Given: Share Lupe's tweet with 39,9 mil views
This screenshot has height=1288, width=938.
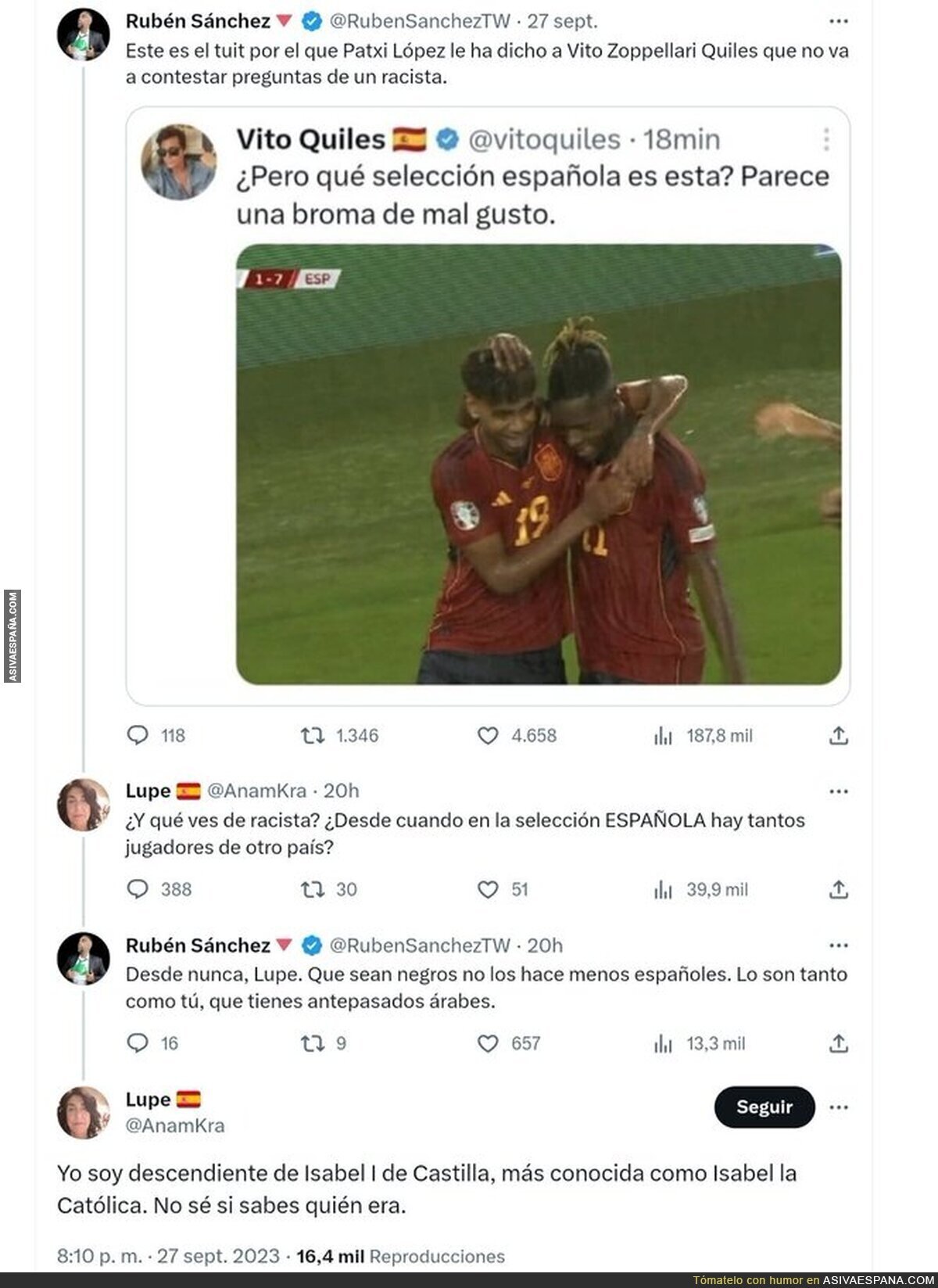Looking at the screenshot, I should click(x=838, y=889).
